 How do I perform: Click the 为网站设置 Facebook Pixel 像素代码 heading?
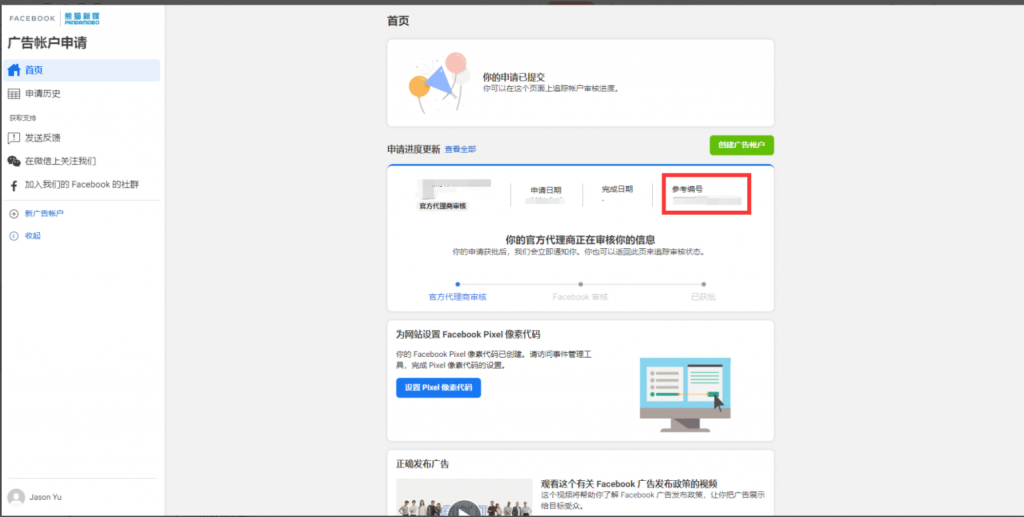point(468,334)
